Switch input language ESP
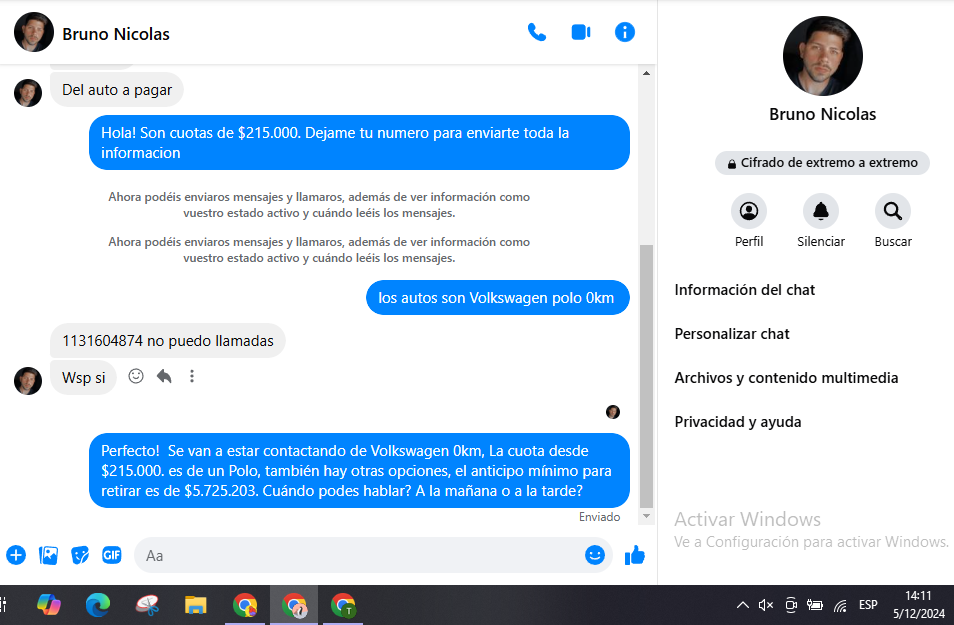The height and width of the screenshot is (625, 954). [x=868, y=605]
